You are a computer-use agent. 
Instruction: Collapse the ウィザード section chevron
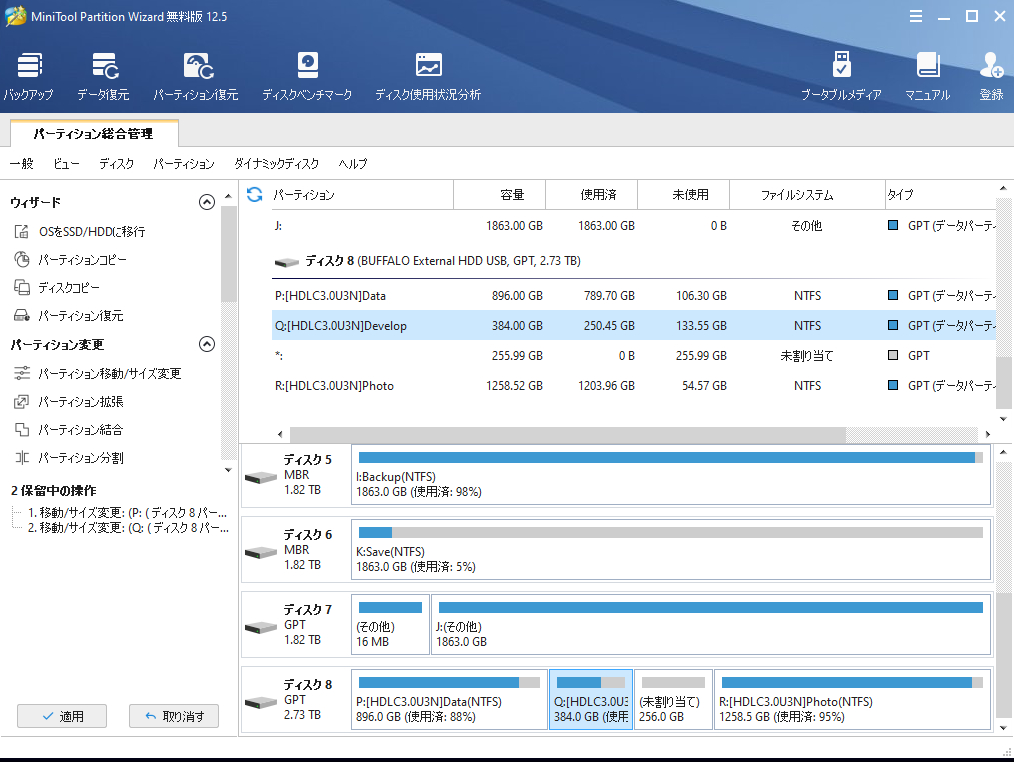(206, 202)
